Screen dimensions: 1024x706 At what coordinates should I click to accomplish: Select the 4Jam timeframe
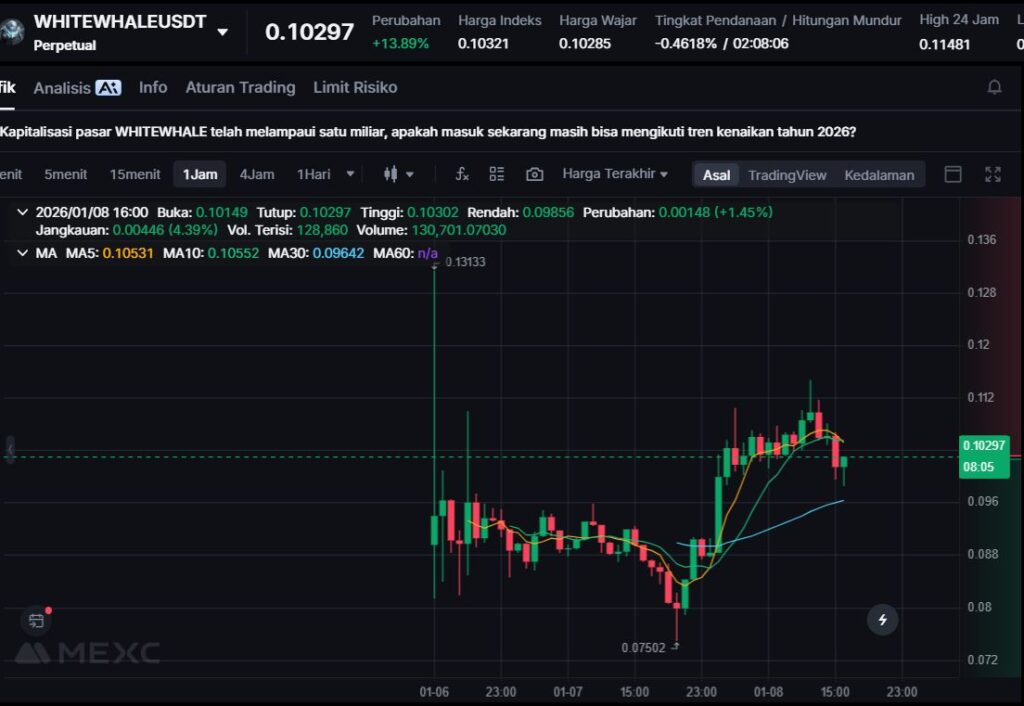pos(256,174)
